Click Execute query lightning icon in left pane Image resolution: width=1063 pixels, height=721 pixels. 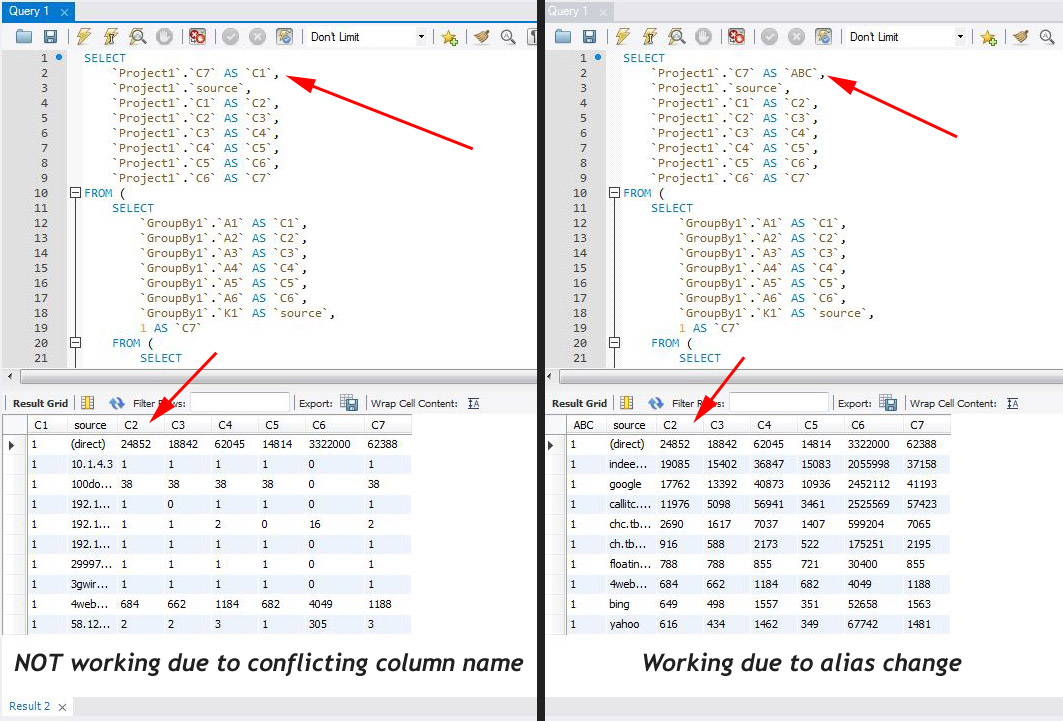[x=84, y=37]
